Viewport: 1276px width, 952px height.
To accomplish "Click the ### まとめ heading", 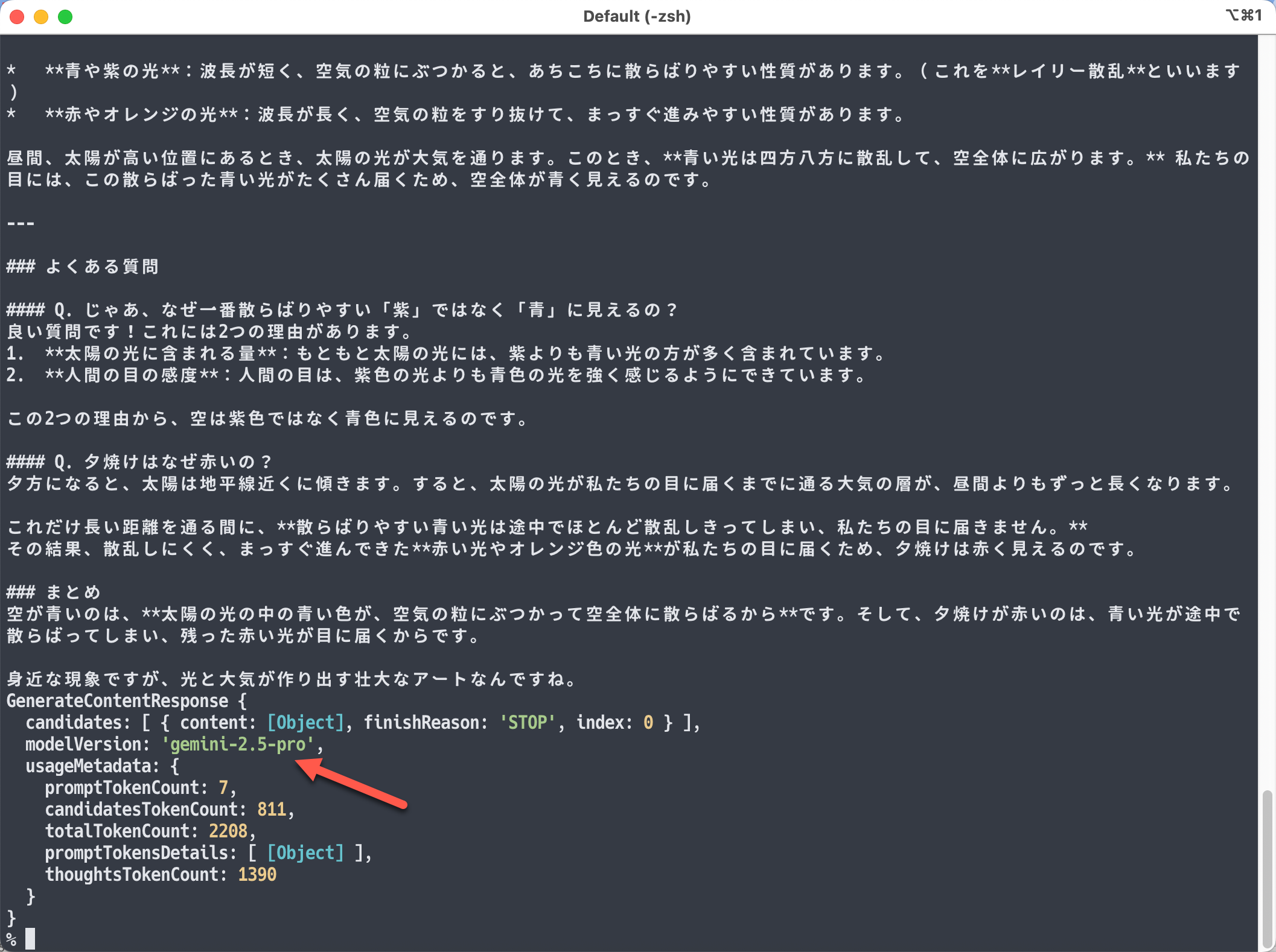I will click(x=53, y=592).
